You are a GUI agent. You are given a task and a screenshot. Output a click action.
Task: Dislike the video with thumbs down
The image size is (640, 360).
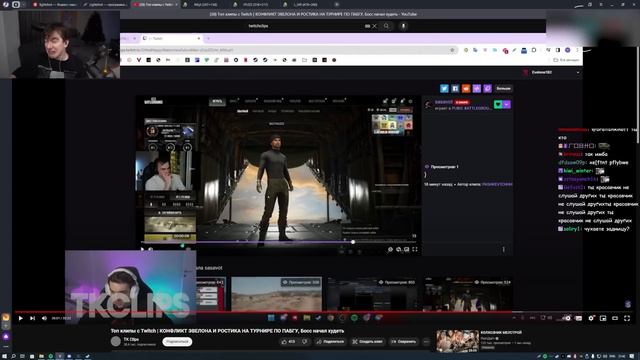tap(304, 342)
